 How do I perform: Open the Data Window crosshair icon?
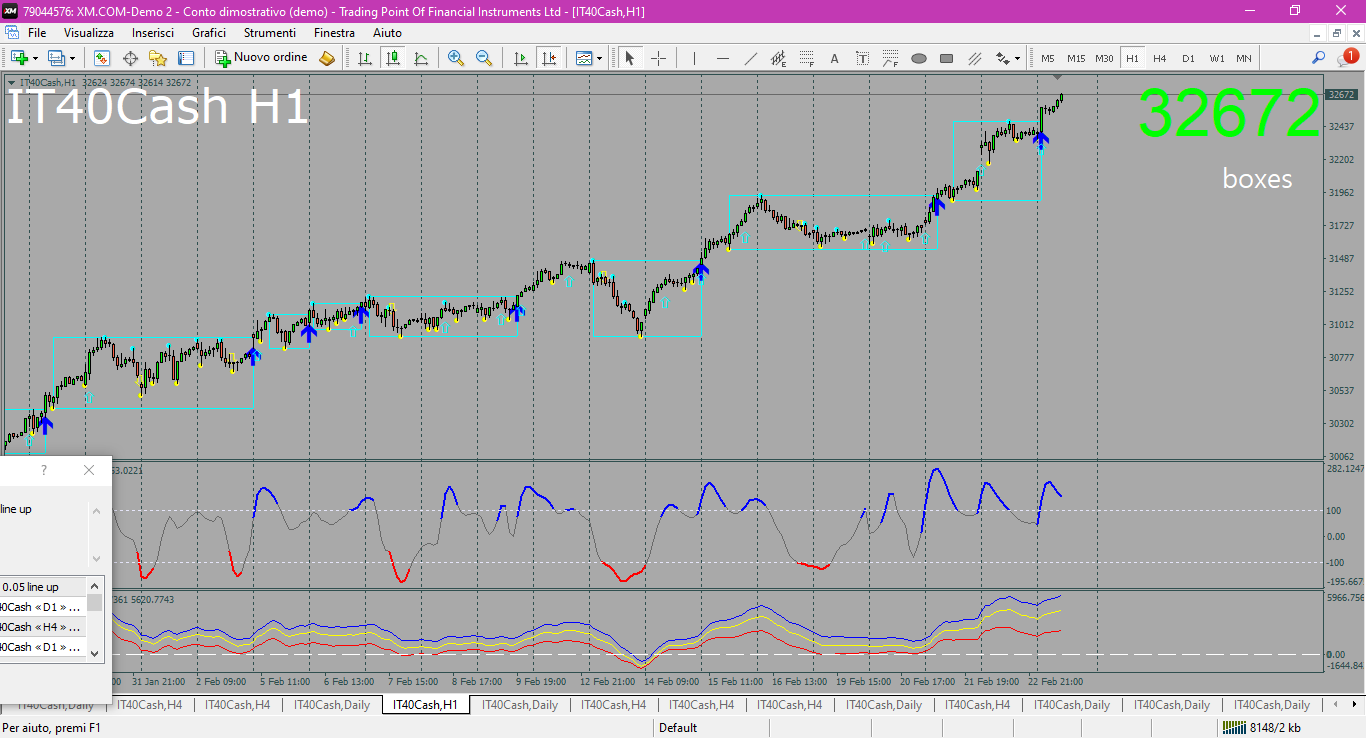point(130,58)
